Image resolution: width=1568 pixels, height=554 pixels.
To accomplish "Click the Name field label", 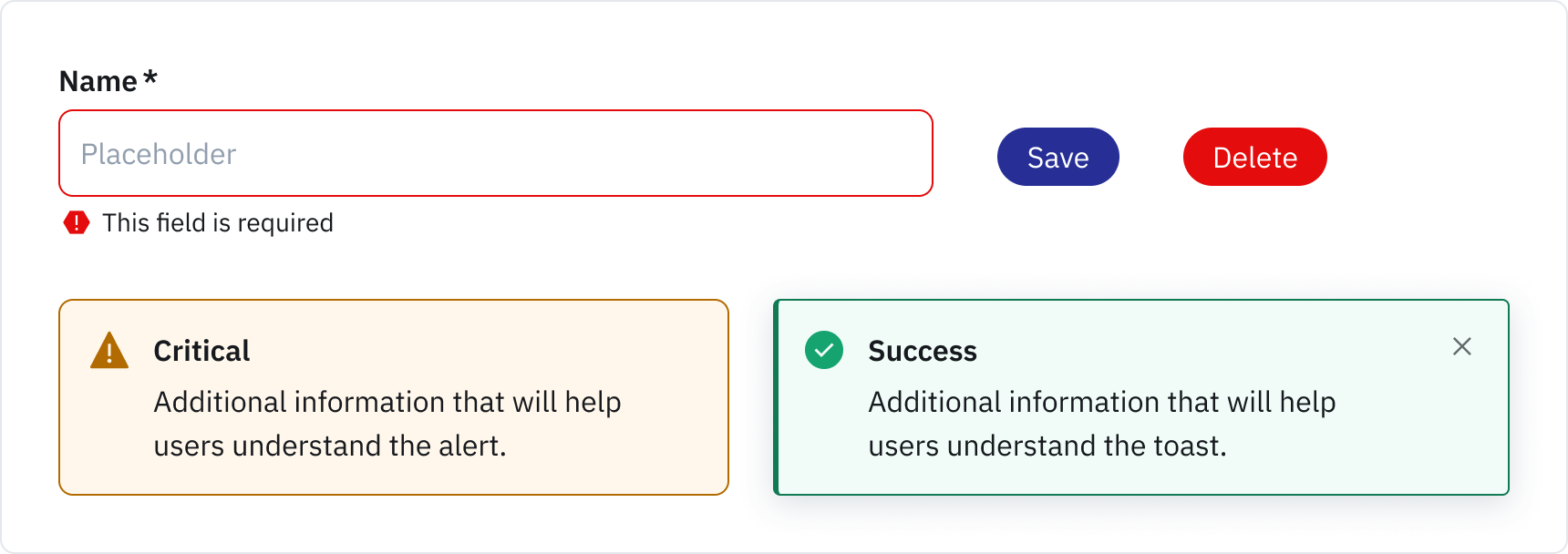I will pos(98,81).
